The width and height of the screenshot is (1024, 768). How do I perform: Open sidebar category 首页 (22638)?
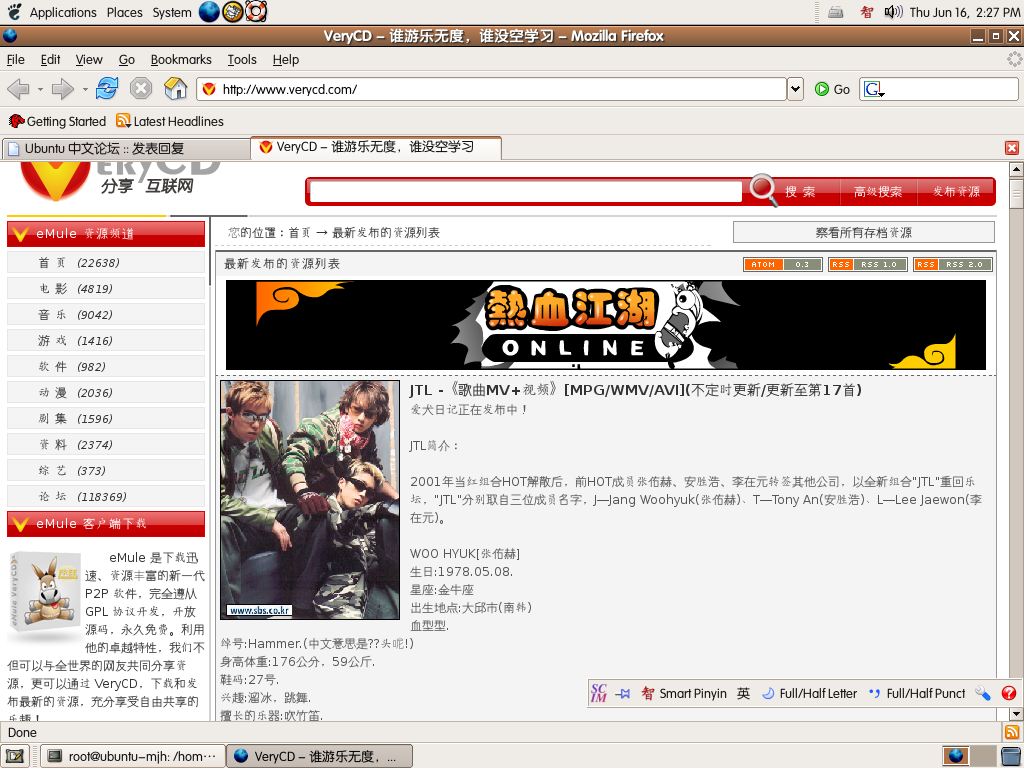(x=106, y=263)
